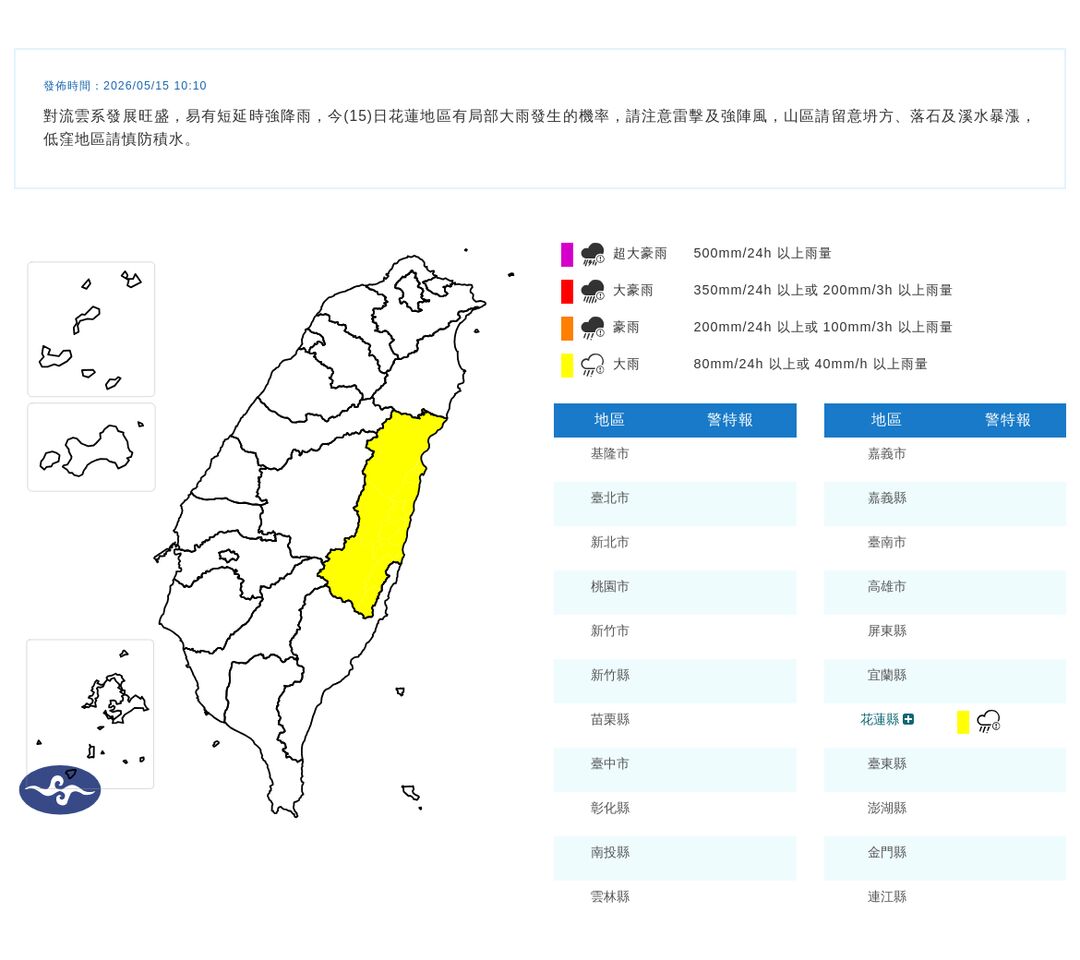Expand 花蓮縣 with the plus icon

908,719
